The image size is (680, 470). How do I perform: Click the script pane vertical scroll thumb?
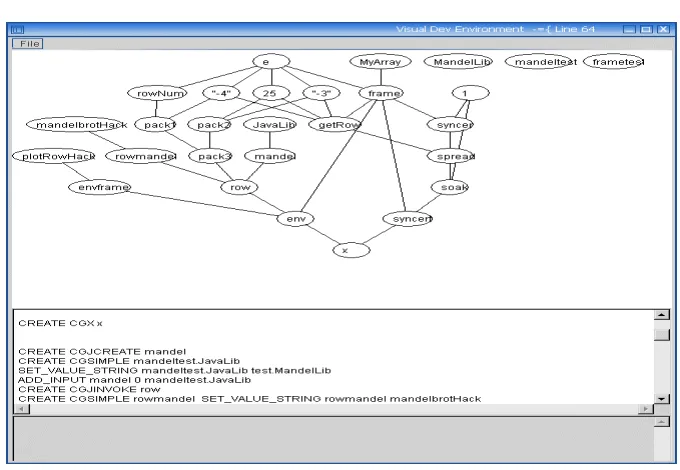662,334
